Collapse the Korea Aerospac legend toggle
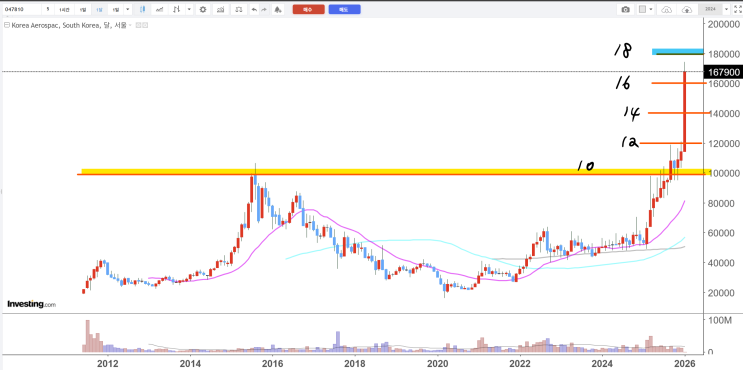 (6, 26)
